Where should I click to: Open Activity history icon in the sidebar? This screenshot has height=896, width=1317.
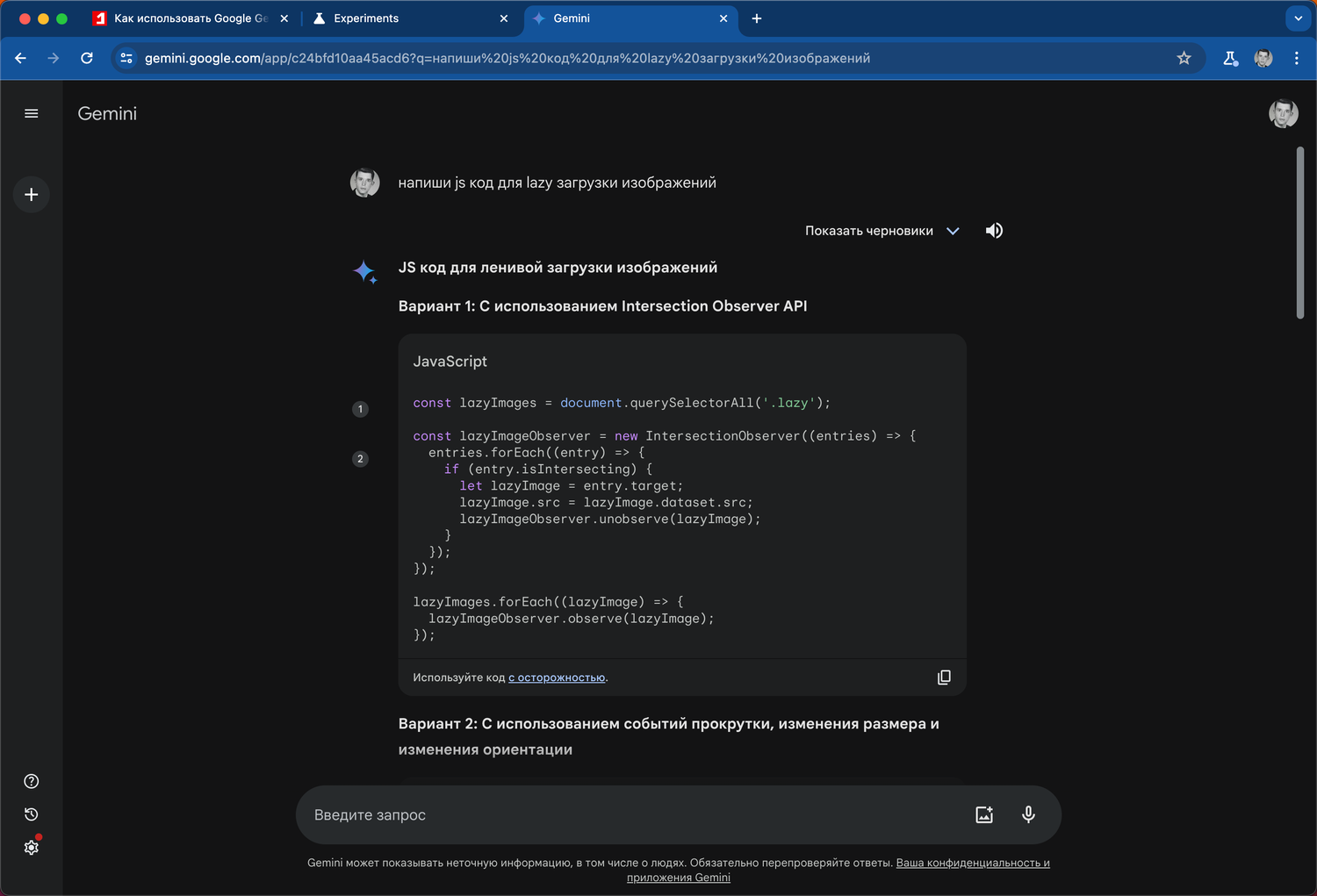tap(32, 814)
